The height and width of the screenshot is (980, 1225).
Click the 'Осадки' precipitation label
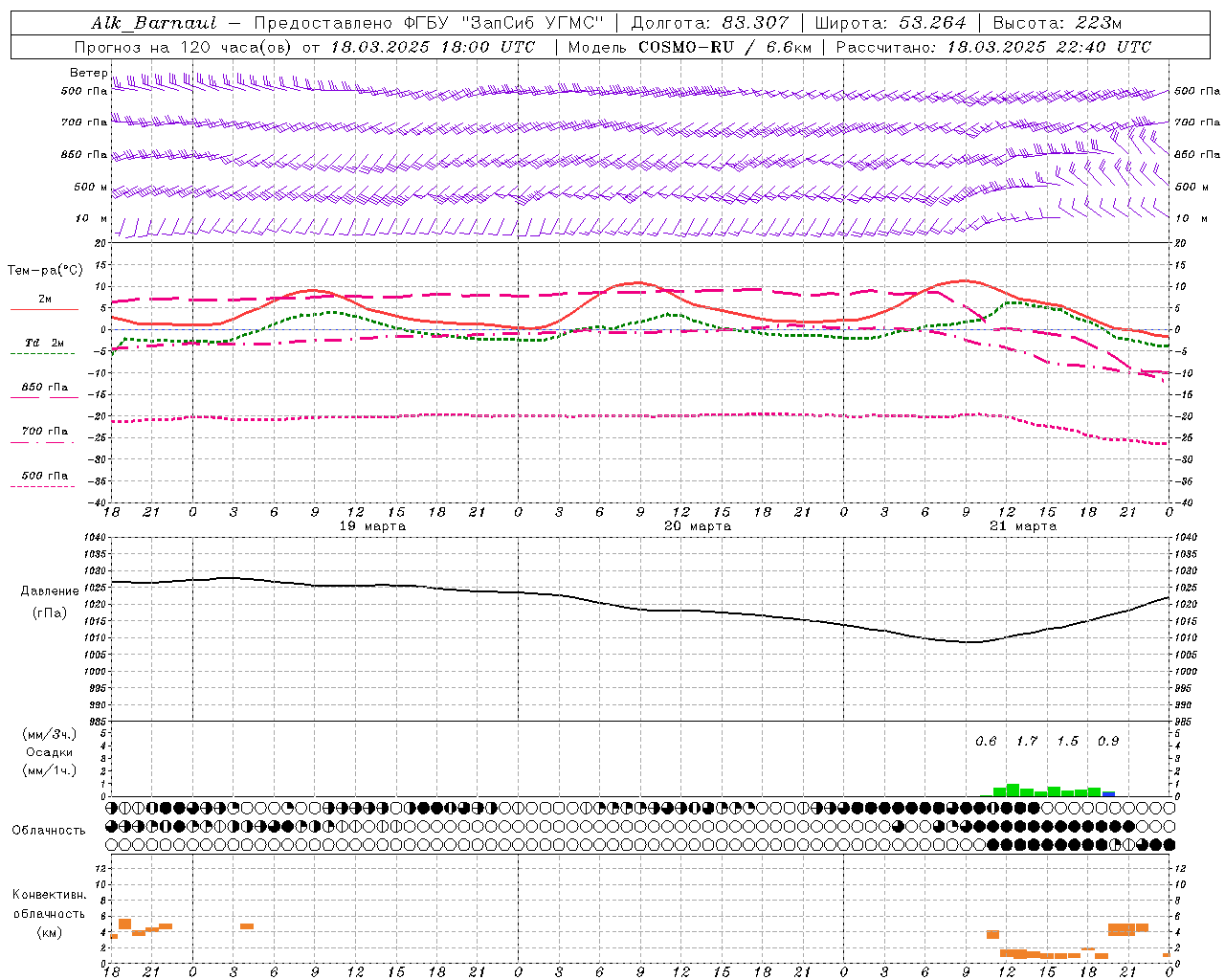50,752
